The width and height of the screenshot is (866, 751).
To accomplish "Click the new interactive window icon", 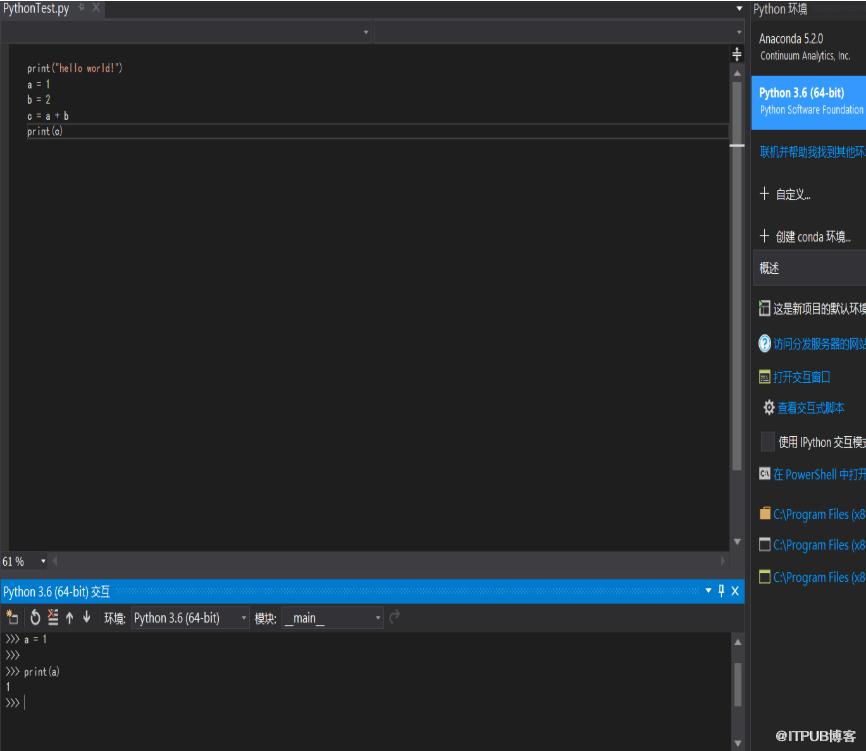I will coord(12,617).
